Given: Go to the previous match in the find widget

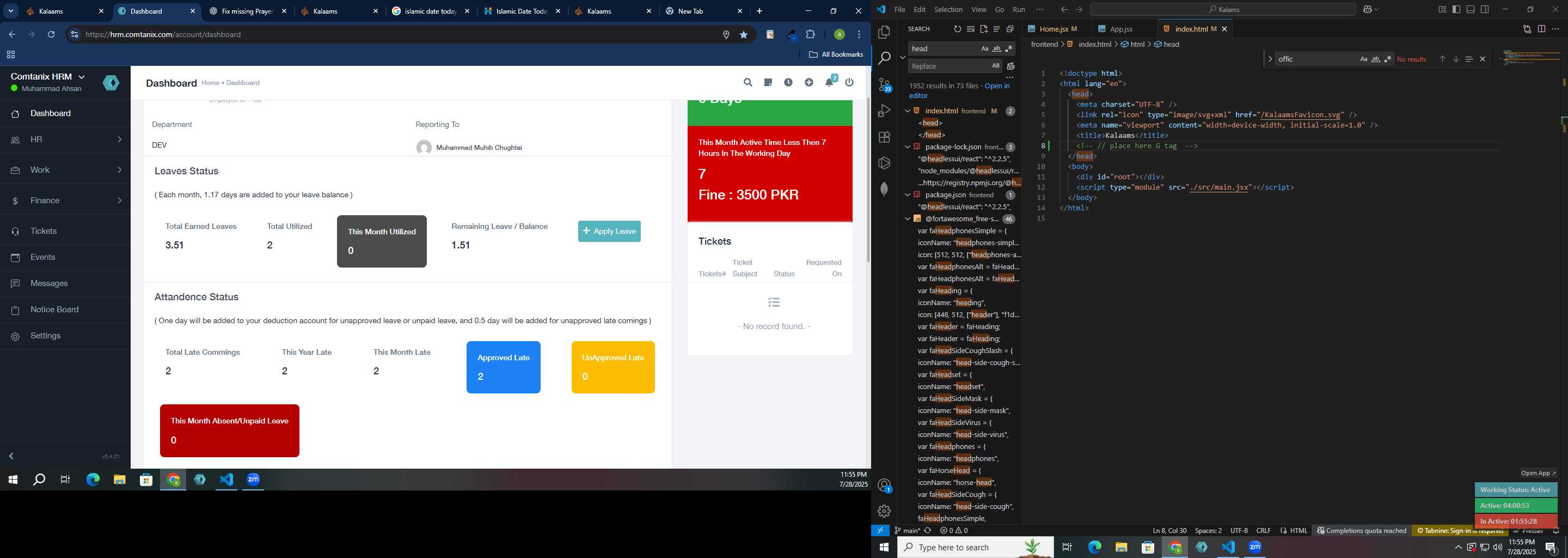Looking at the screenshot, I should (x=1442, y=59).
